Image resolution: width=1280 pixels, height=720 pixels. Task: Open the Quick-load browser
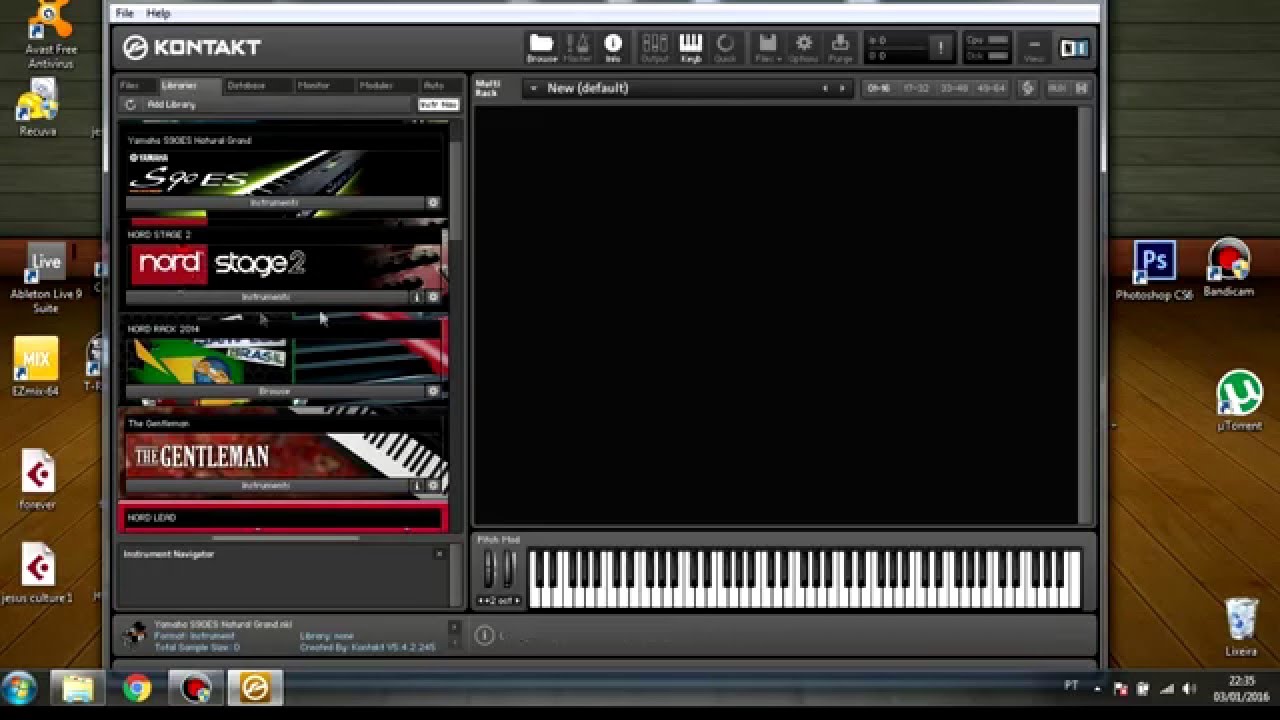726,47
